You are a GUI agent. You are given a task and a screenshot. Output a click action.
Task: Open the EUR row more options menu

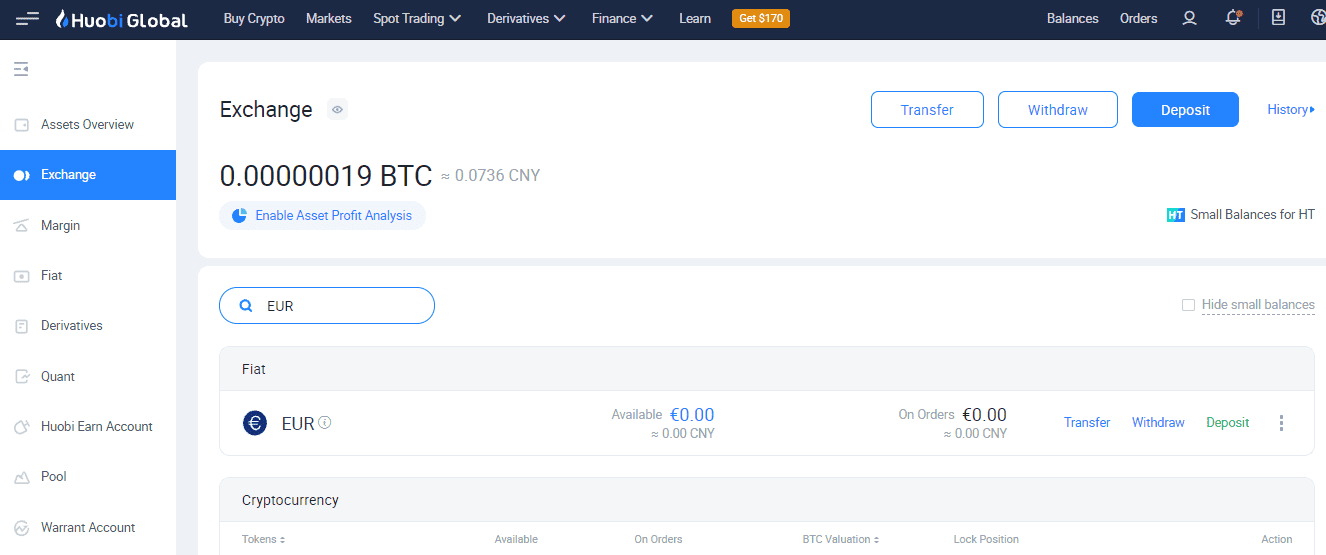[1282, 423]
